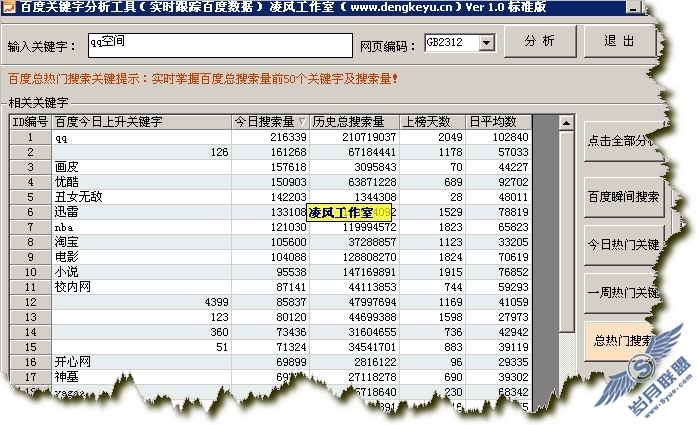Viewport: 698px width, 425px height.
Task: Click today's search count 157618
Action: (271, 167)
